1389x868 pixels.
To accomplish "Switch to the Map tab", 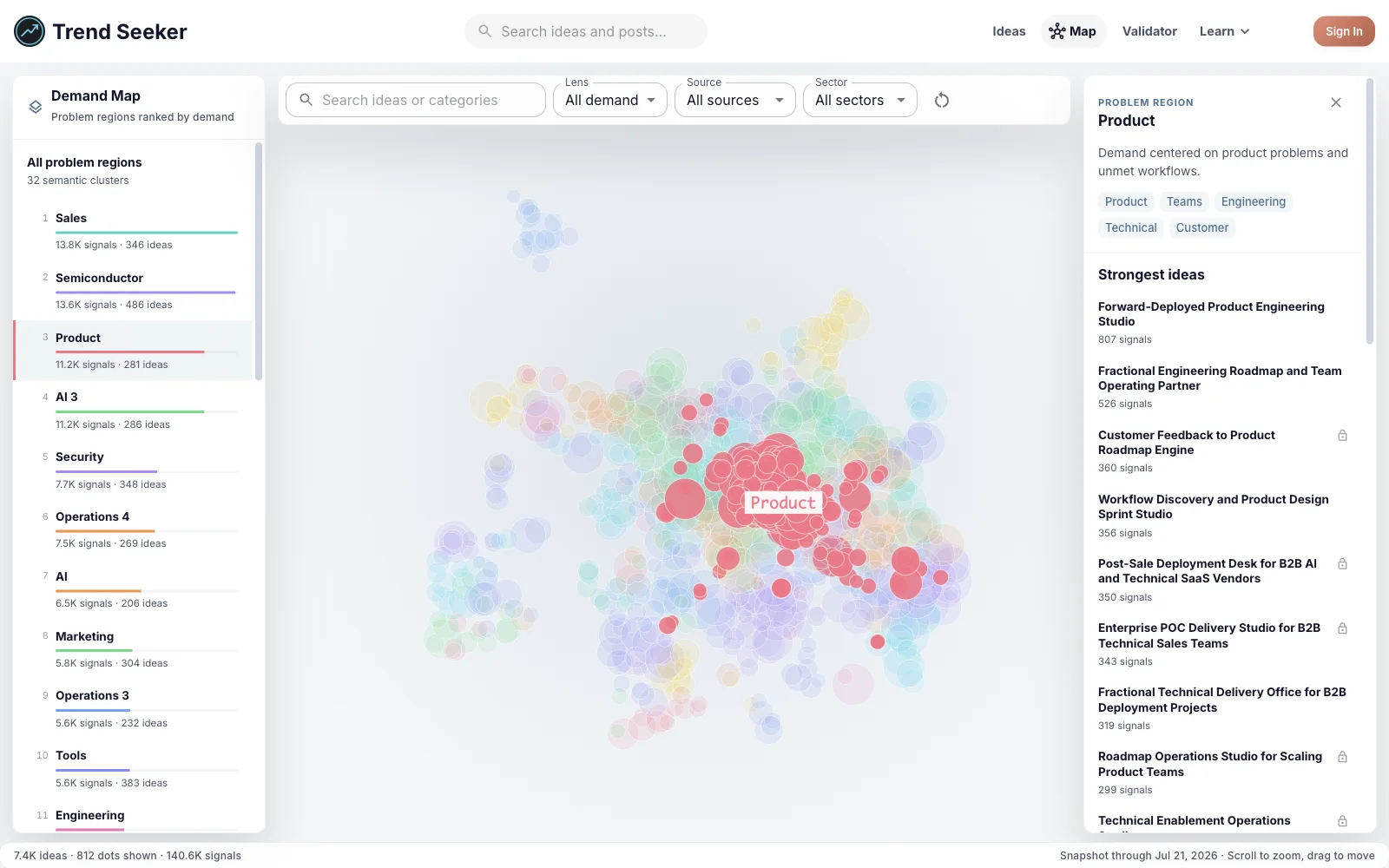I will point(1074,31).
